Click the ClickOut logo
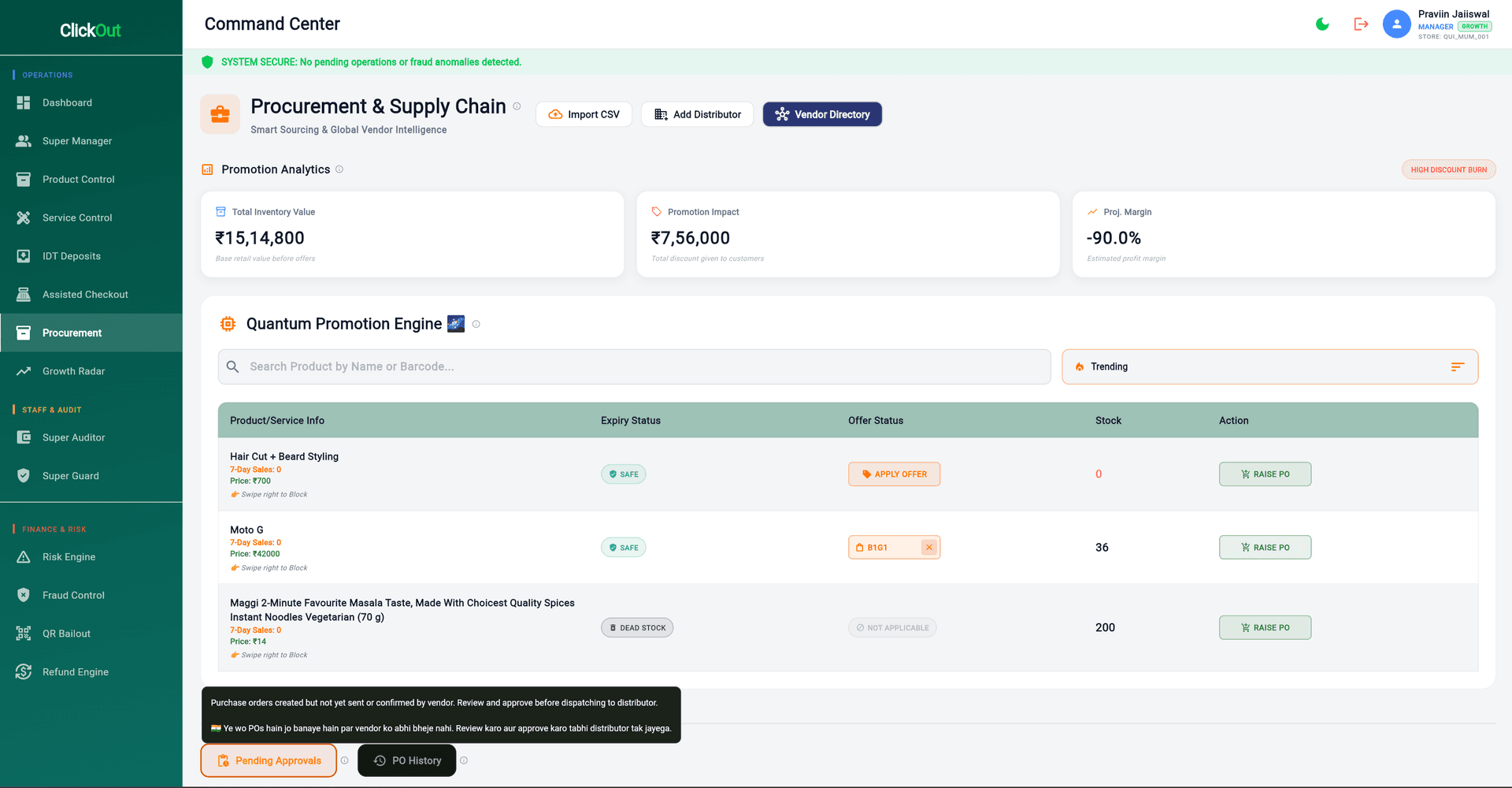This screenshot has width=1512, height=788. click(91, 31)
